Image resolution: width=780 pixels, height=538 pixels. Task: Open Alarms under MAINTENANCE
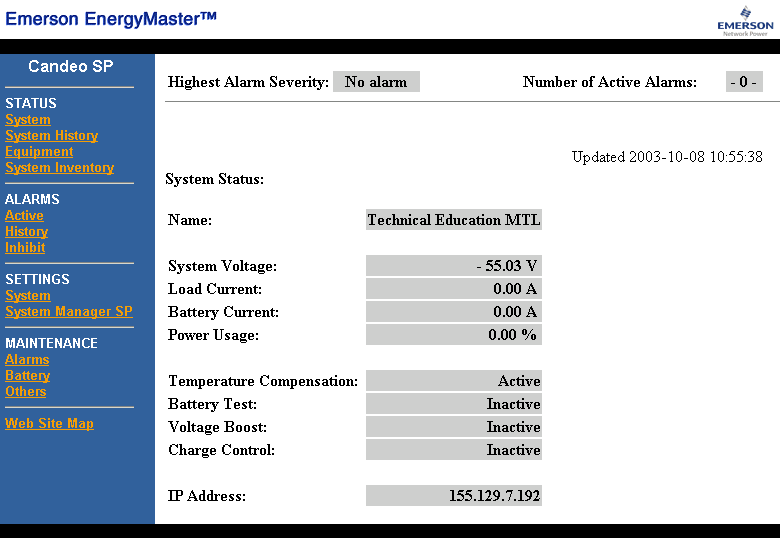coord(27,359)
